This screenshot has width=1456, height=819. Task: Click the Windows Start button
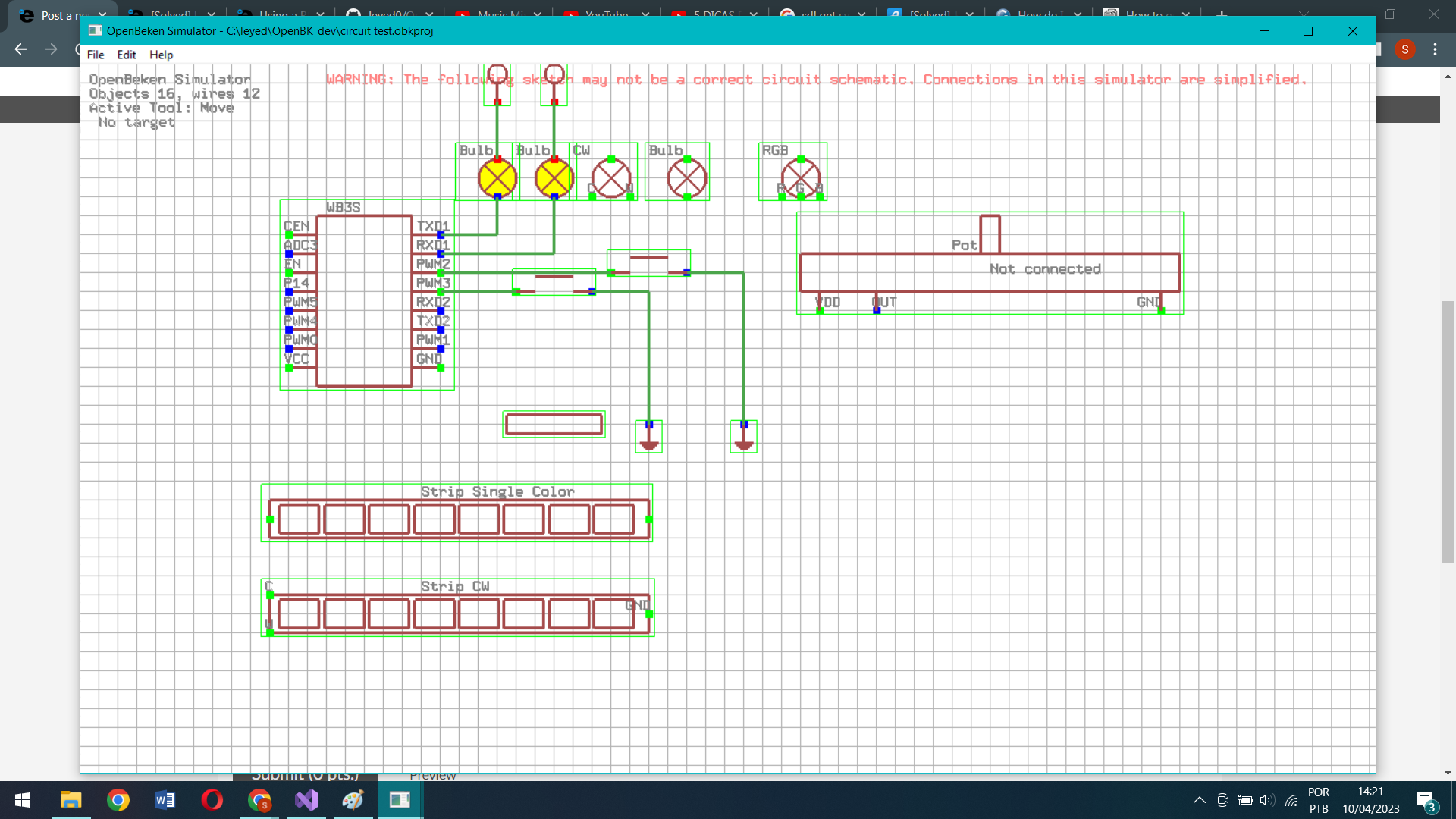pos(22,799)
